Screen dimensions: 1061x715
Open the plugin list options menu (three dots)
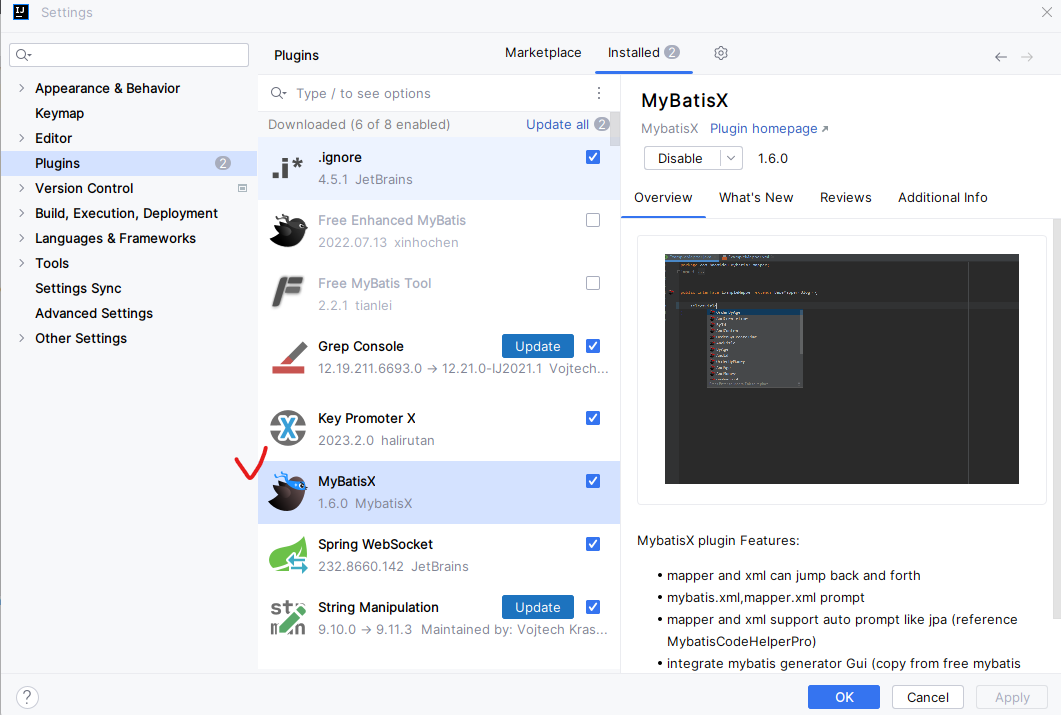599,93
